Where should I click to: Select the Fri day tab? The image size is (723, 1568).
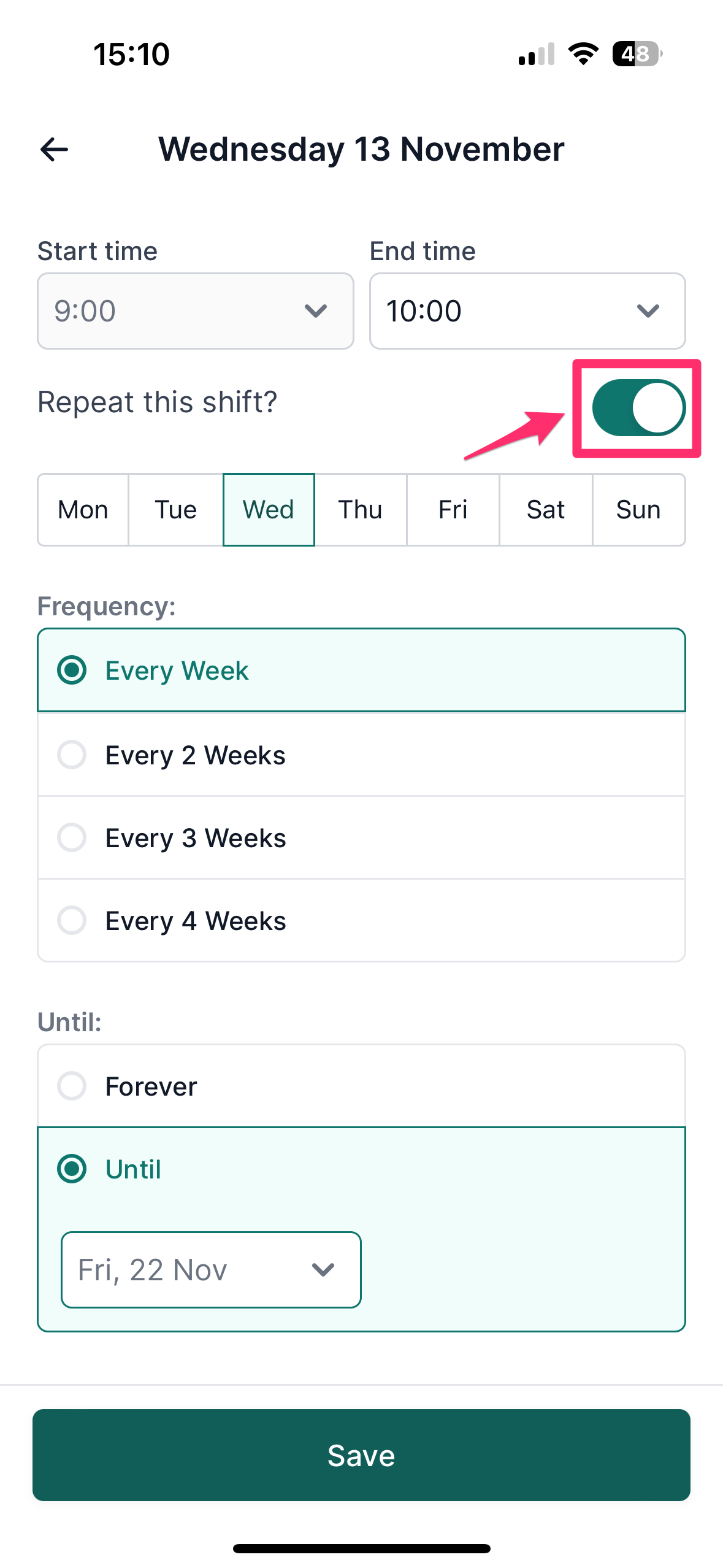pos(453,510)
